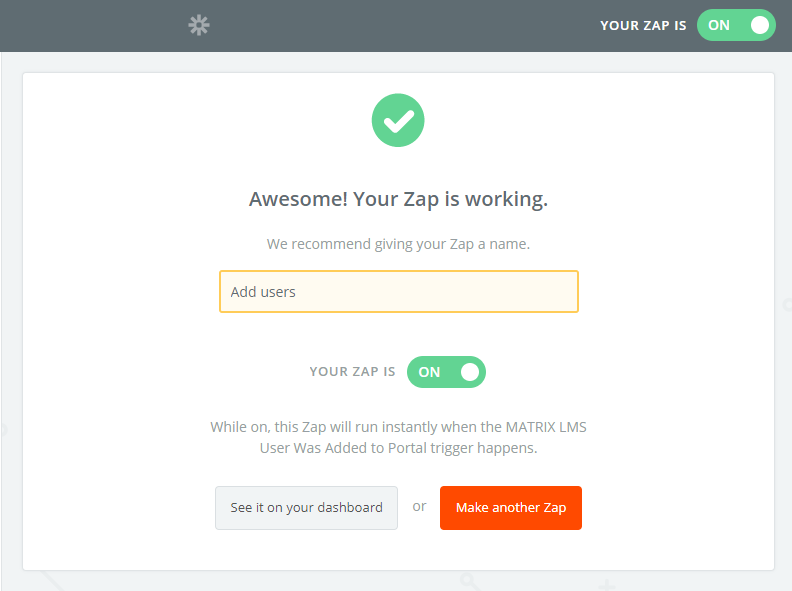Click the "or" text between the two buttons
792x591 pixels.
click(419, 507)
